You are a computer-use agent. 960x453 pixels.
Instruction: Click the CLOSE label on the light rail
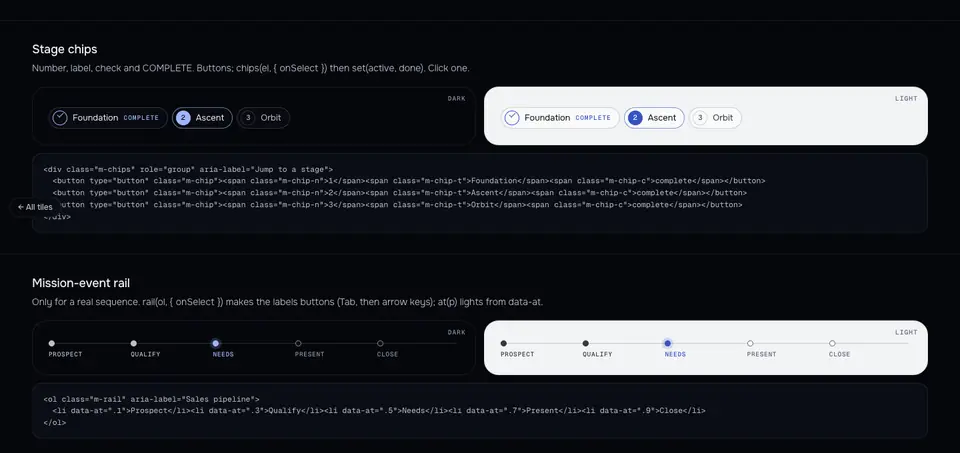839,354
